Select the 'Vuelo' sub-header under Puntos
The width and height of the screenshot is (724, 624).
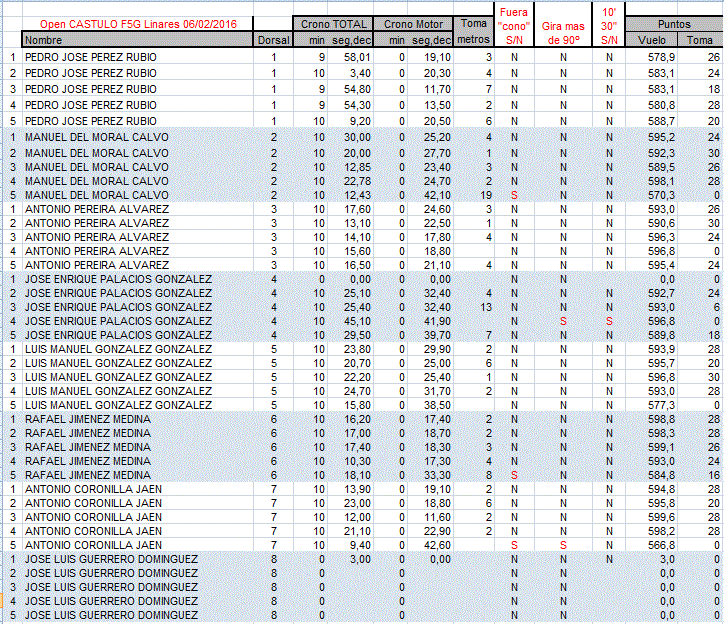coord(651,40)
